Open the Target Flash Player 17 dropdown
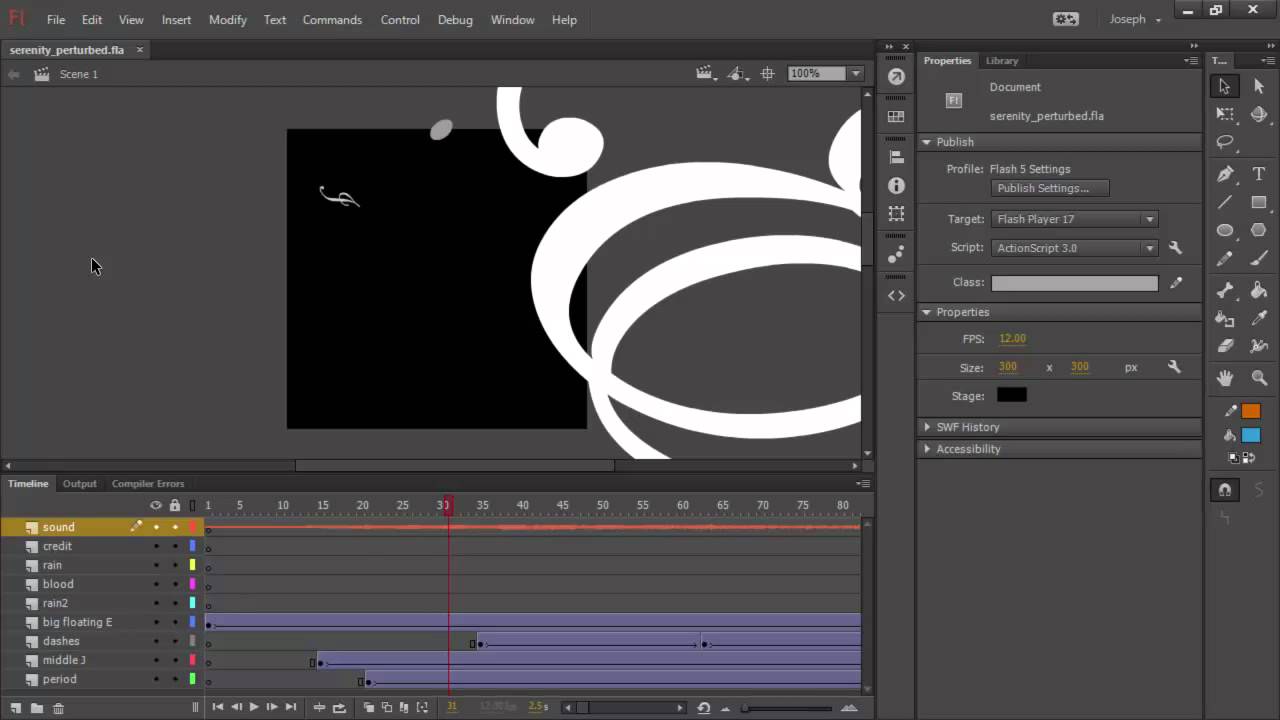The width and height of the screenshot is (1280, 720). click(1075, 219)
